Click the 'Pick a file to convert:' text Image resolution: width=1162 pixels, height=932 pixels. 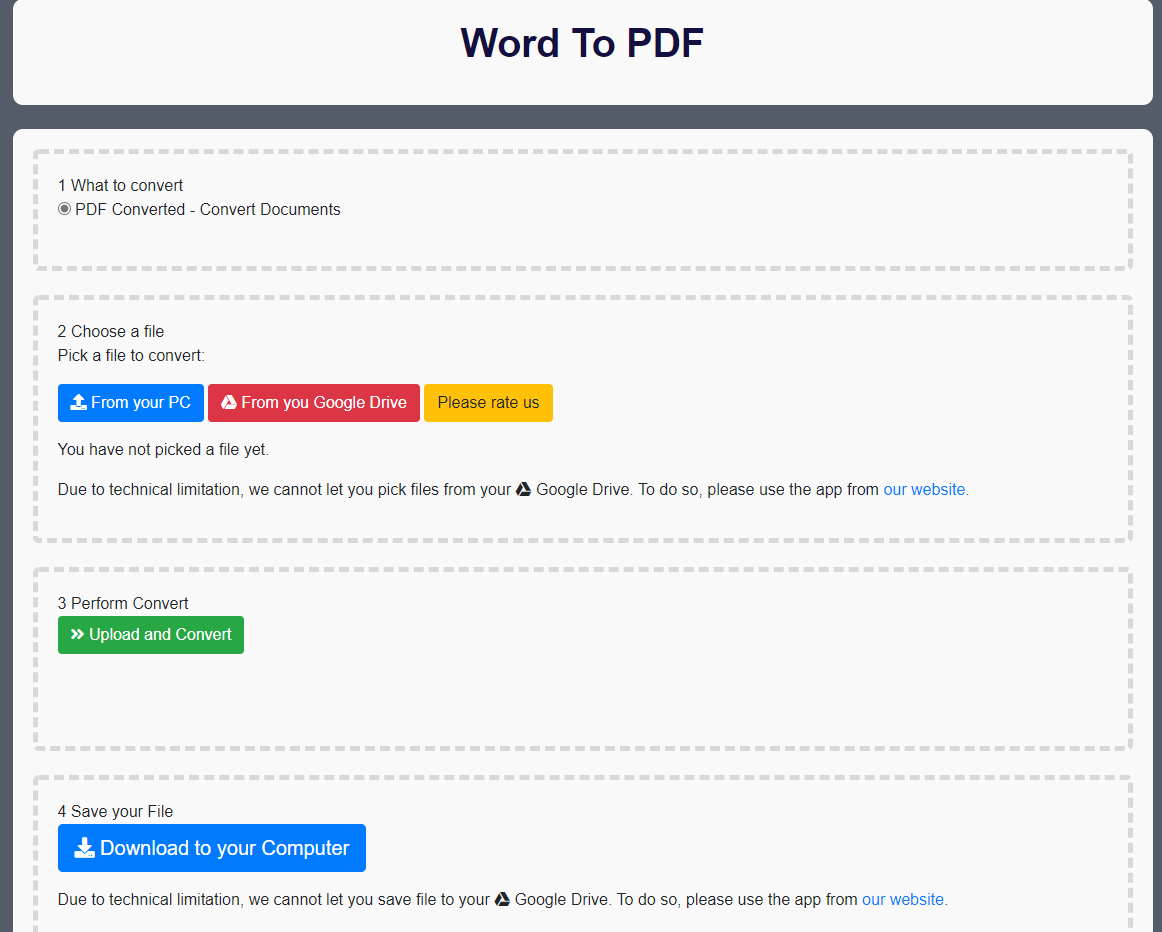(131, 356)
